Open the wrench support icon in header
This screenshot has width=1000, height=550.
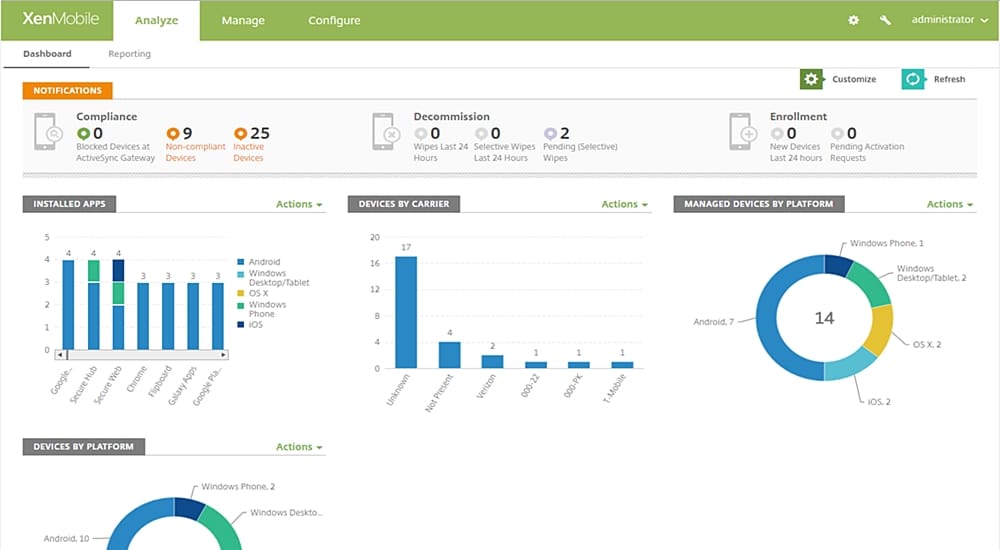click(885, 20)
